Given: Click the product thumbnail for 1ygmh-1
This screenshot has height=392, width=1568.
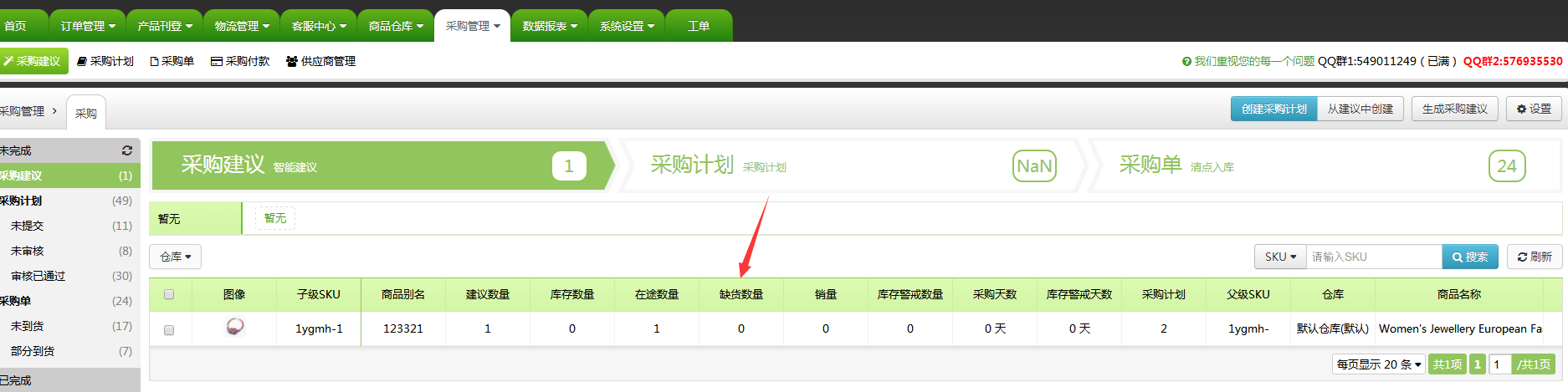Looking at the screenshot, I should [235, 327].
